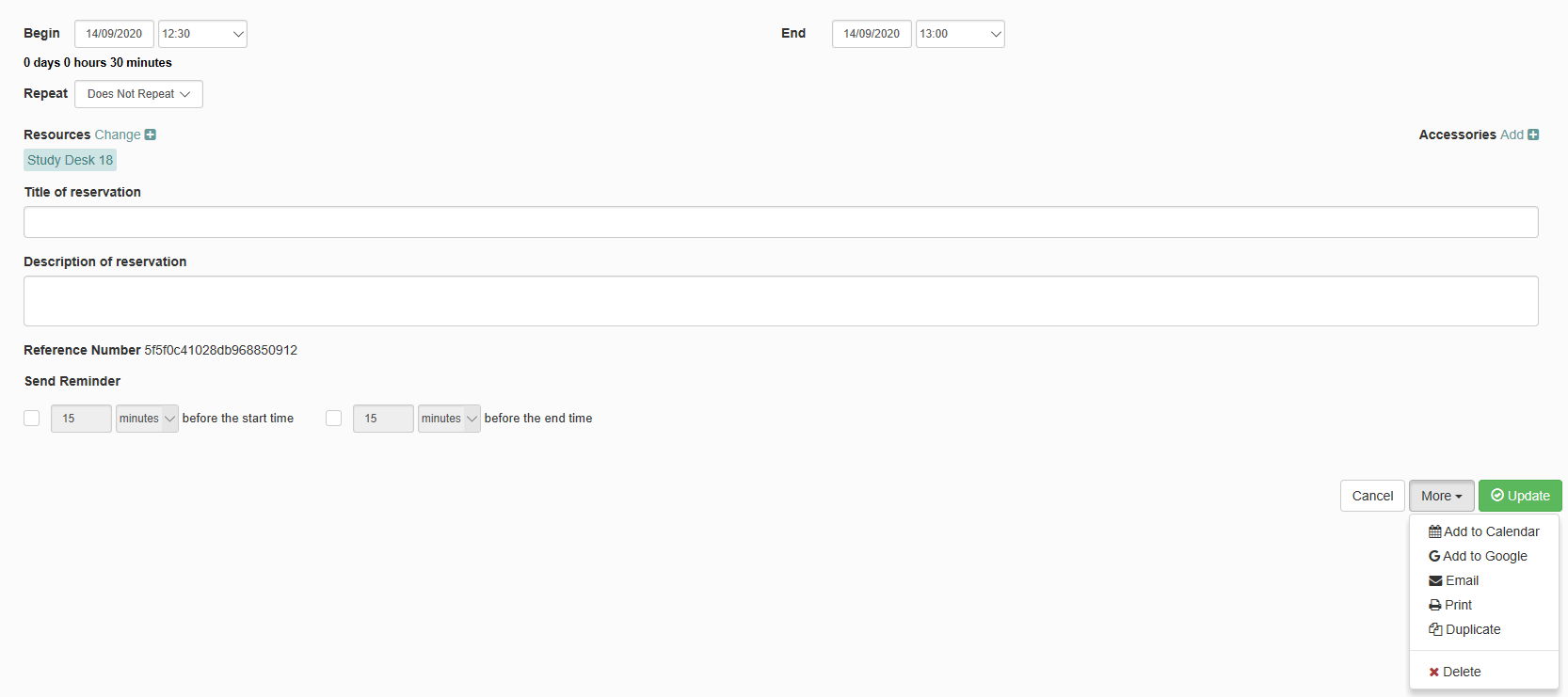Viewport: 1568px width, 697px height.
Task: Select Print in the More menu
Action: click(x=1484, y=605)
